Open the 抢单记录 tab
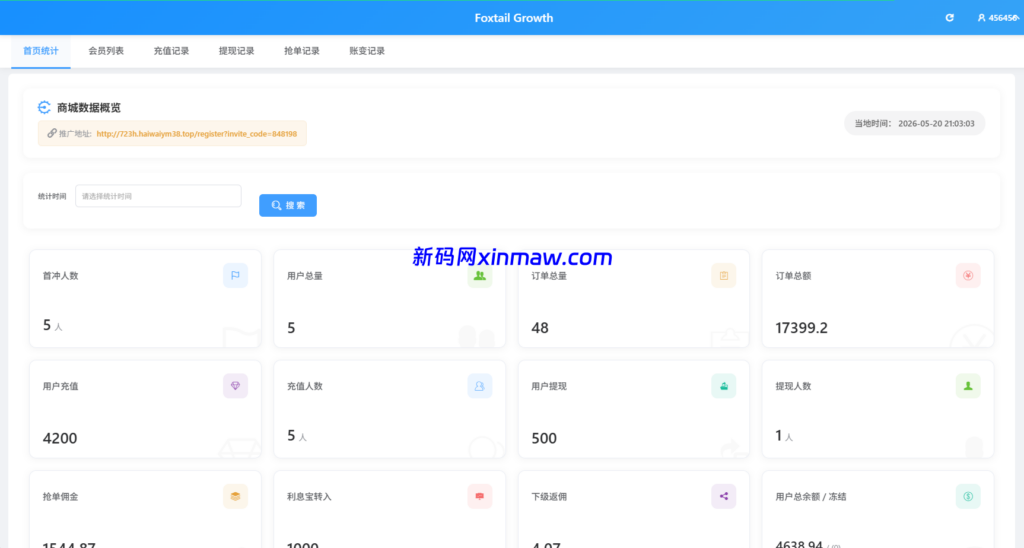Viewport: 1024px width, 548px height. pyautogui.click(x=302, y=51)
